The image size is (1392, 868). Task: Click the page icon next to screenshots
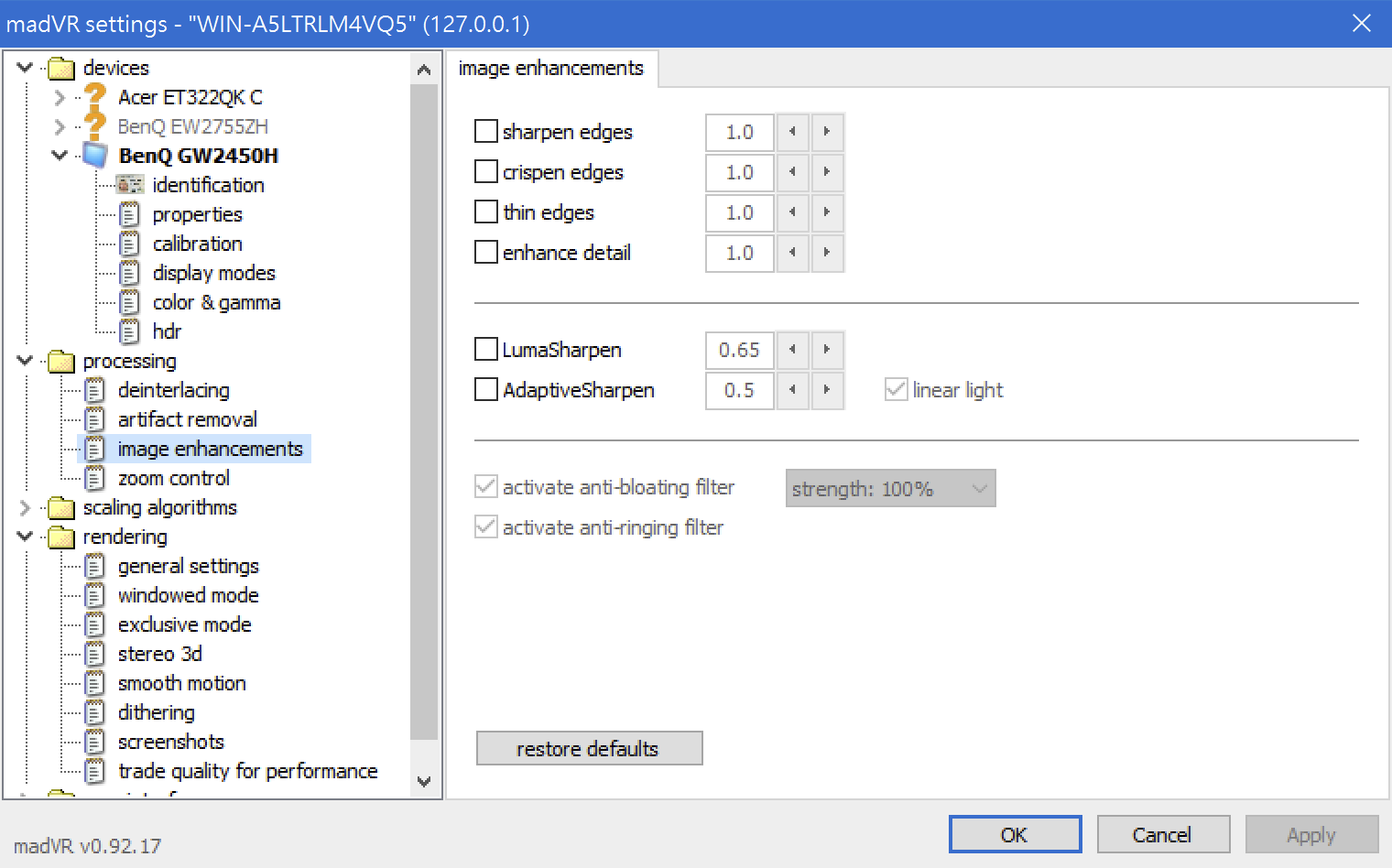point(95,742)
